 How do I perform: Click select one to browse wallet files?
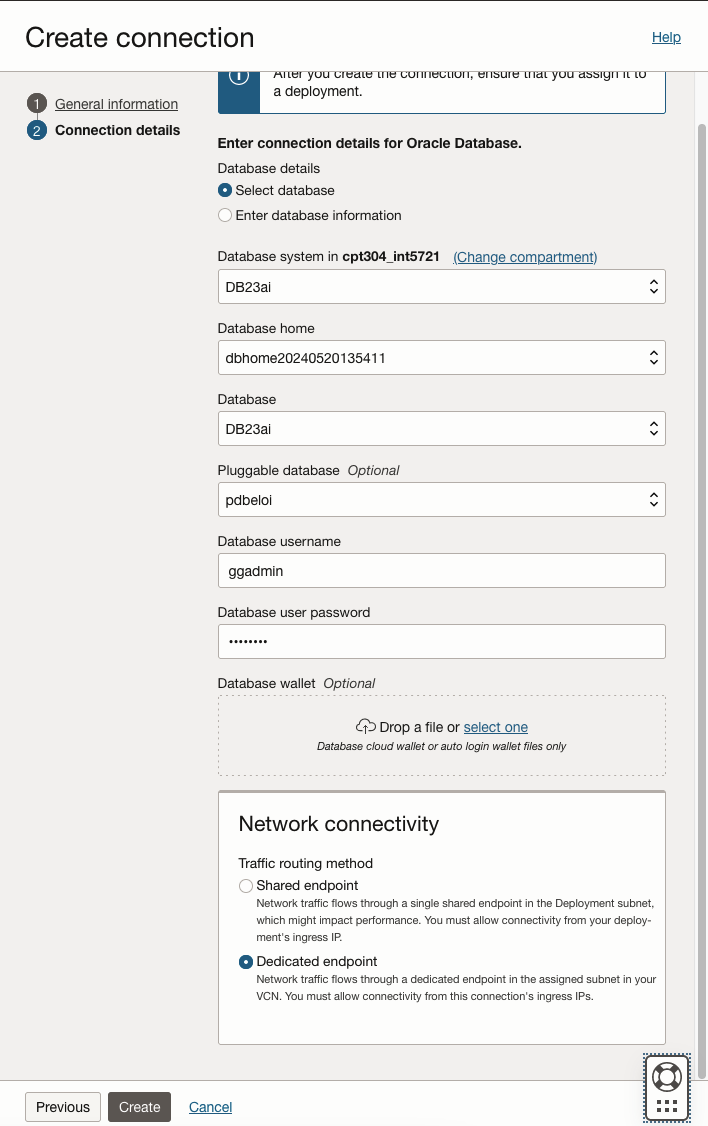click(495, 727)
